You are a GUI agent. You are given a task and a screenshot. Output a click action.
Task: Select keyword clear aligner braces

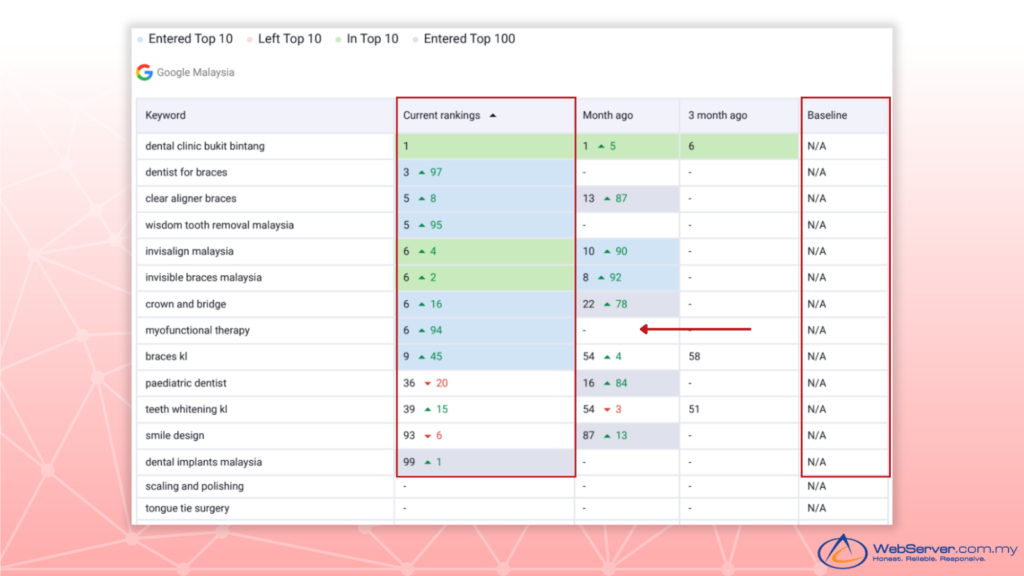[x=191, y=199]
